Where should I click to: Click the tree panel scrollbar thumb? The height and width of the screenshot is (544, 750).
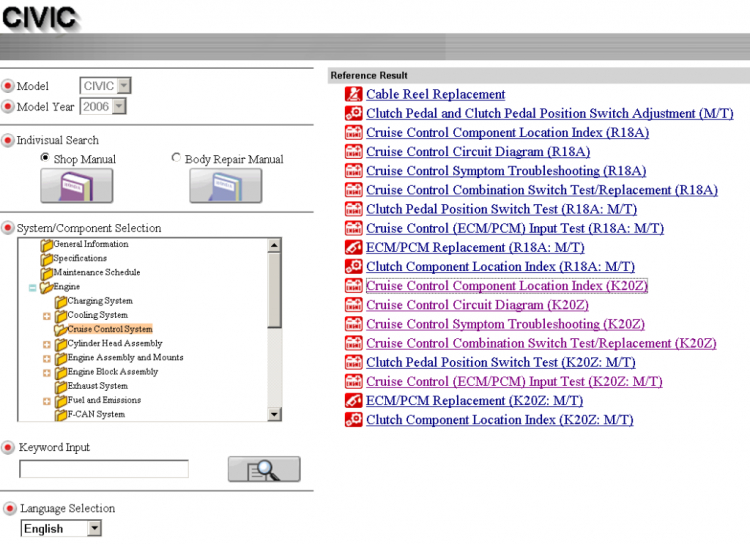(274, 290)
